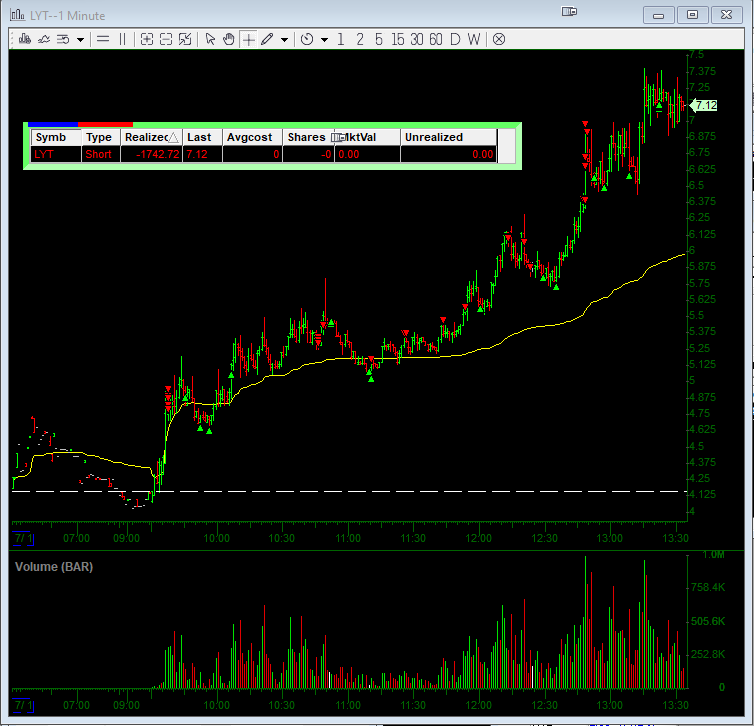Select the LYT symbol cell

pyautogui.click(x=56, y=154)
